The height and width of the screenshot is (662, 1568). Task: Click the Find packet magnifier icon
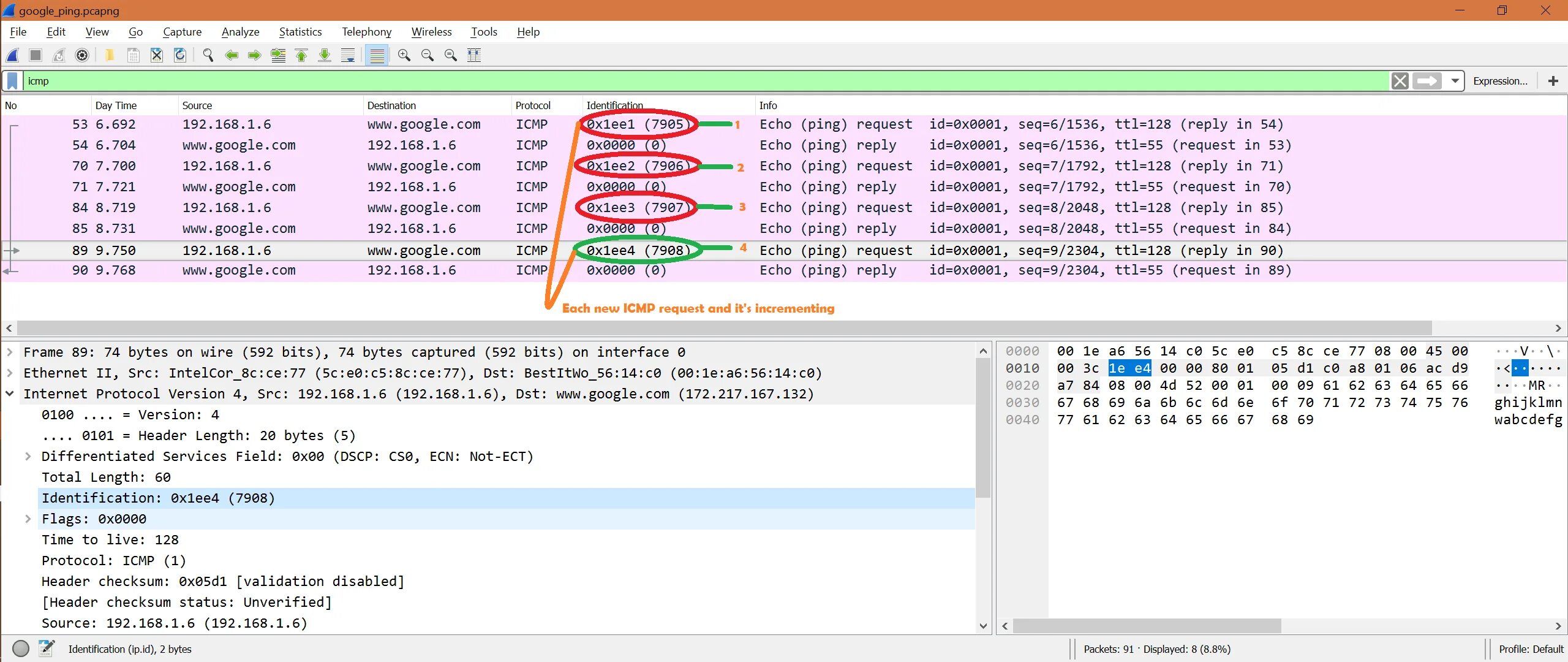pyautogui.click(x=208, y=55)
